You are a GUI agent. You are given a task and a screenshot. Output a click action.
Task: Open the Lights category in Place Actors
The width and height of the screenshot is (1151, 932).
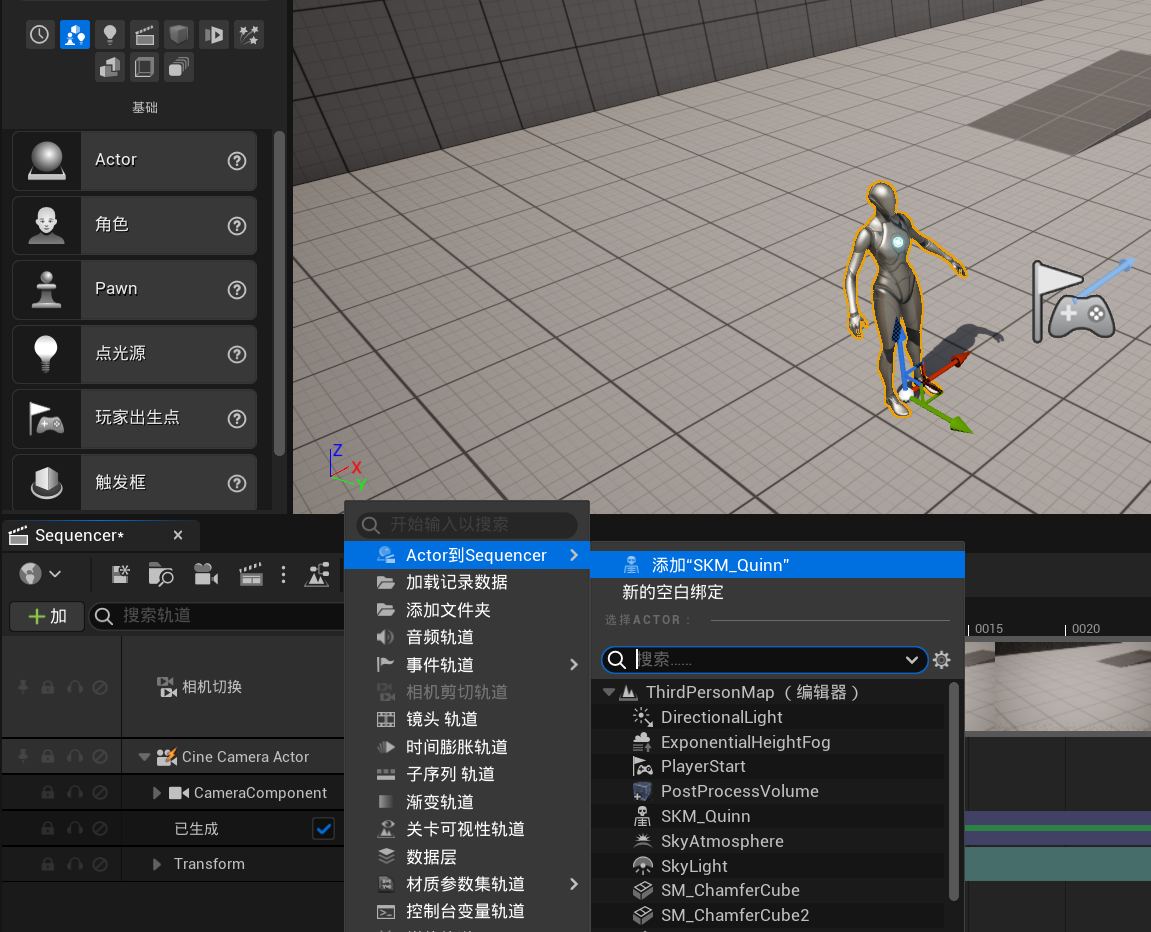(x=110, y=35)
